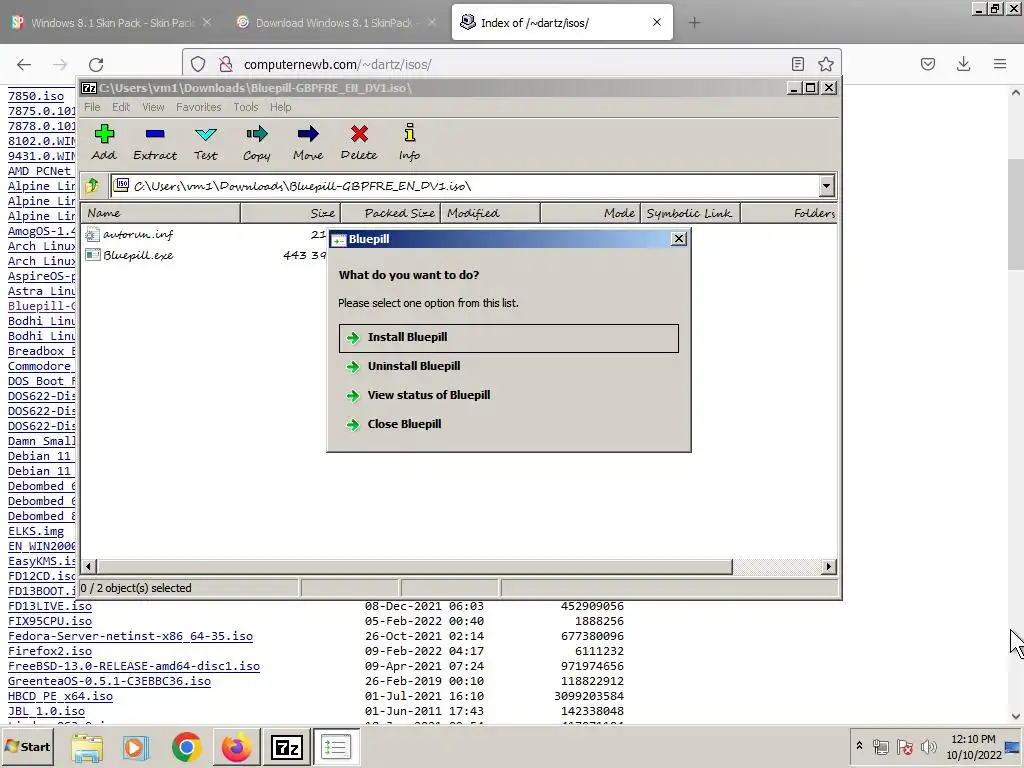Switch to the Bluepill taskbar button
Screen dimensions: 1024x768
pyautogui.click(x=336, y=747)
